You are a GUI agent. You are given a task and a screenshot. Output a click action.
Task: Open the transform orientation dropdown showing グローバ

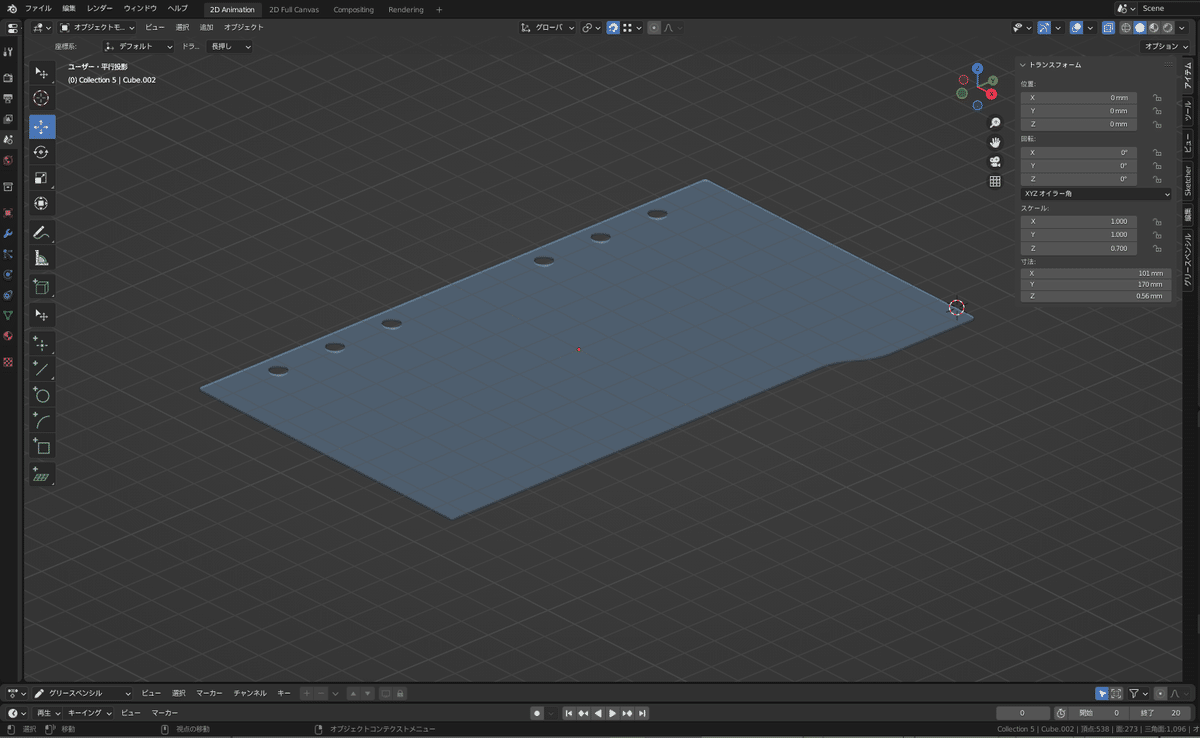pos(550,28)
